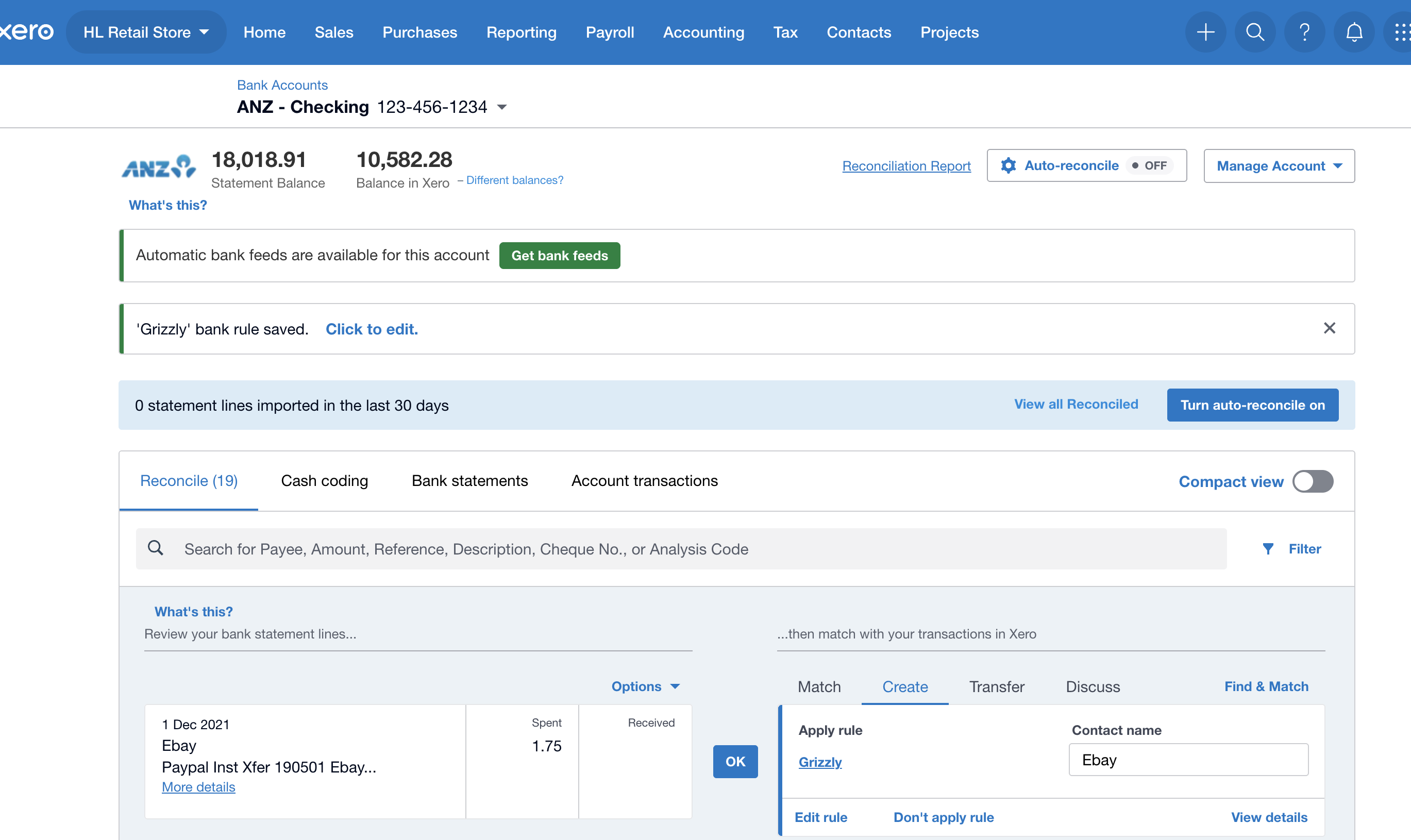This screenshot has width=1411, height=840.
Task: Click the Contact name field showing Ebay
Action: coord(1188,760)
